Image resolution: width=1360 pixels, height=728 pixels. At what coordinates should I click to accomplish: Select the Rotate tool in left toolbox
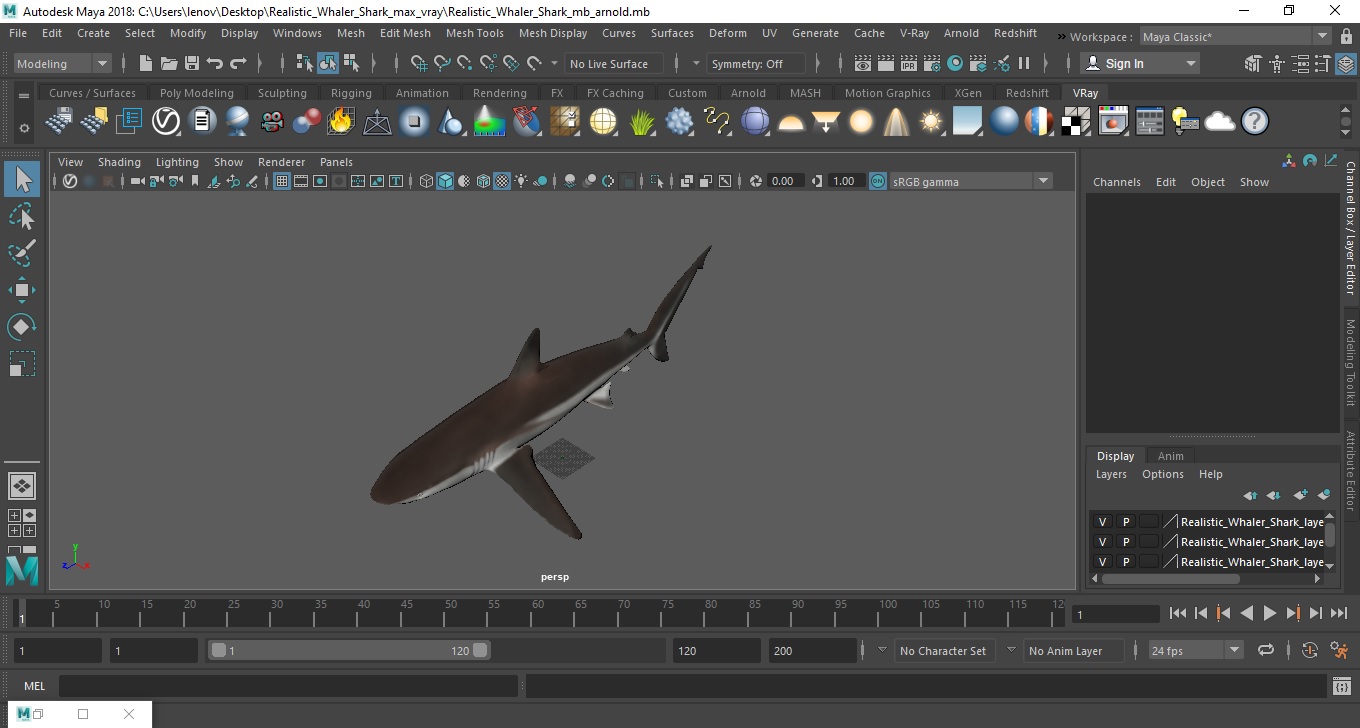click(22, 326)
